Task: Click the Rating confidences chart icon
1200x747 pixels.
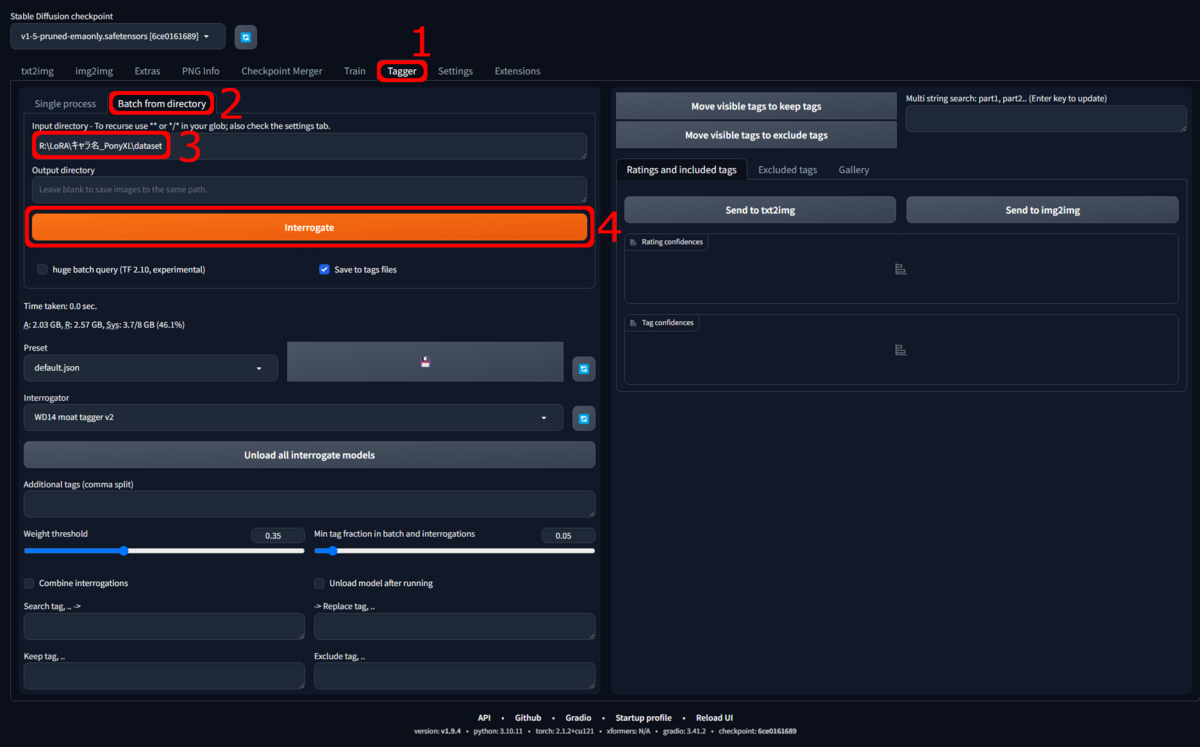Action: [x=900, y=269]
